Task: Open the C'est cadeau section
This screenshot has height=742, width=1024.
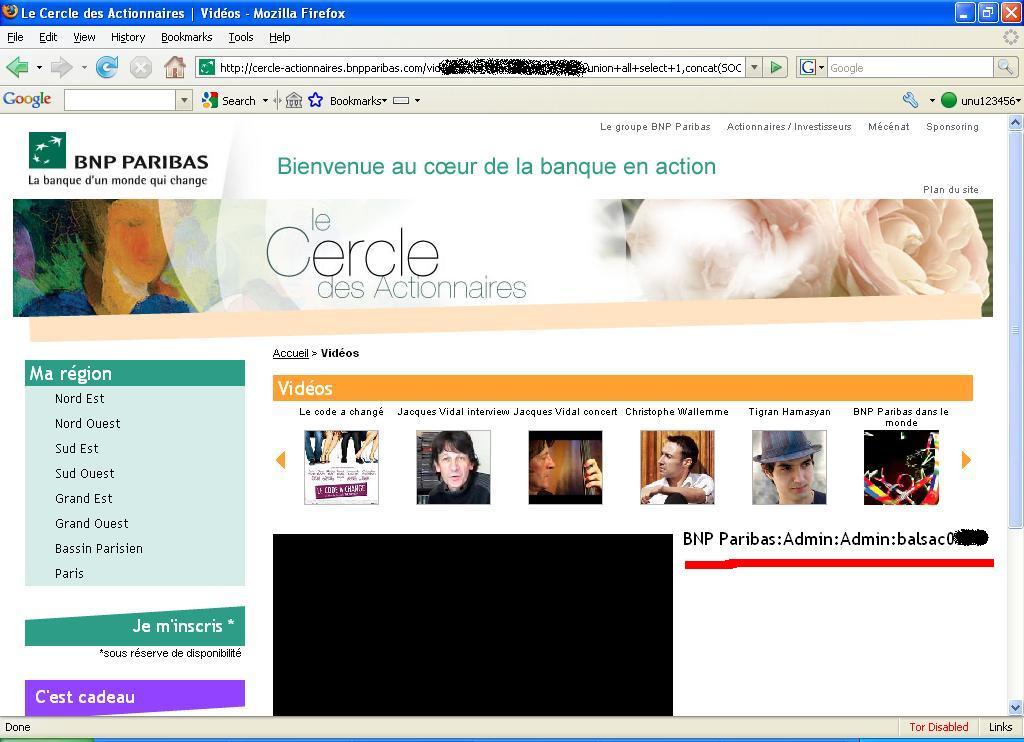Action: [x=135, y=697]
